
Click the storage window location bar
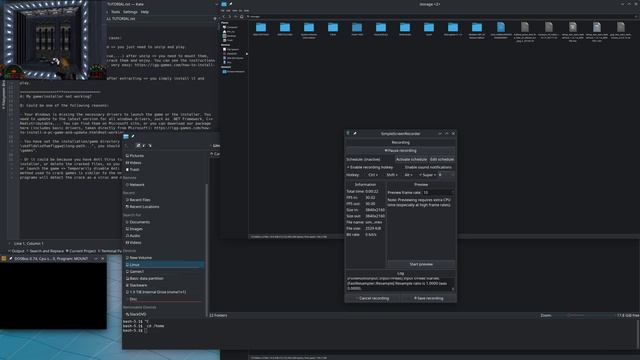[x=441, y=16]
